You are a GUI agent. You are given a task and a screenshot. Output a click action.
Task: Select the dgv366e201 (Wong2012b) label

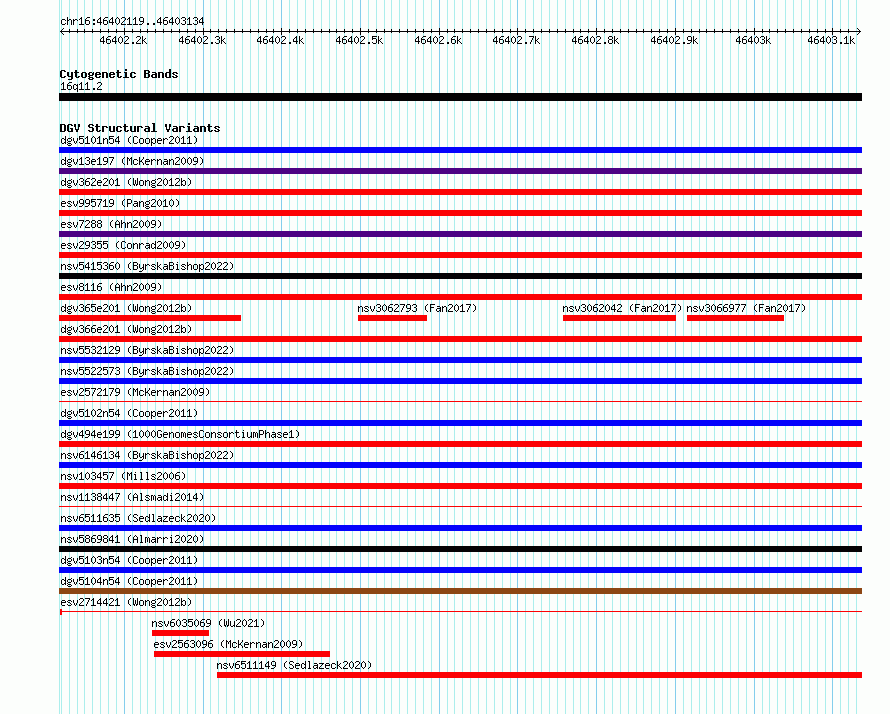[x=126, y=329]
